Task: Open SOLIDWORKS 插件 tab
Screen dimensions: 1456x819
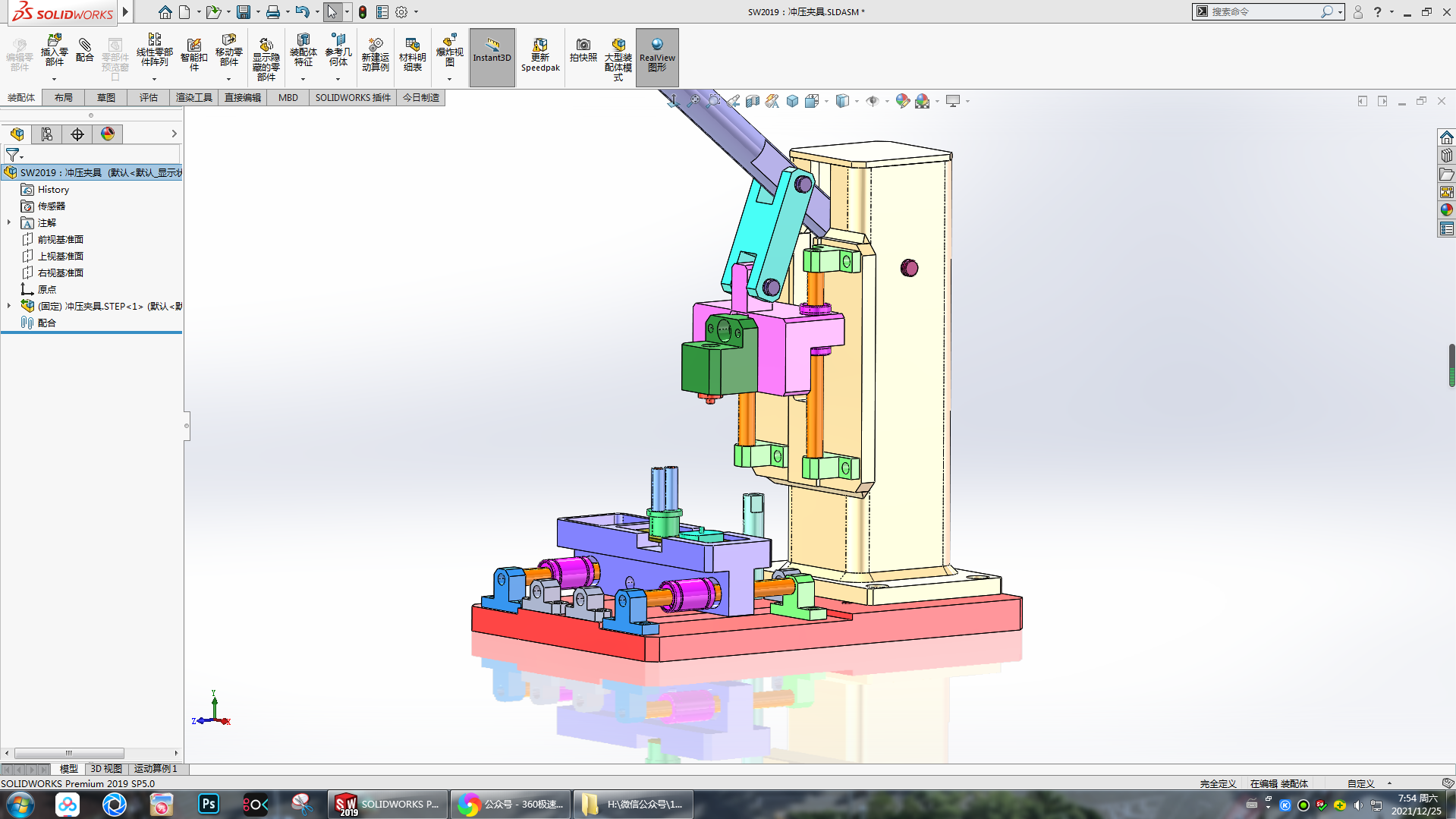Action: 353,98
